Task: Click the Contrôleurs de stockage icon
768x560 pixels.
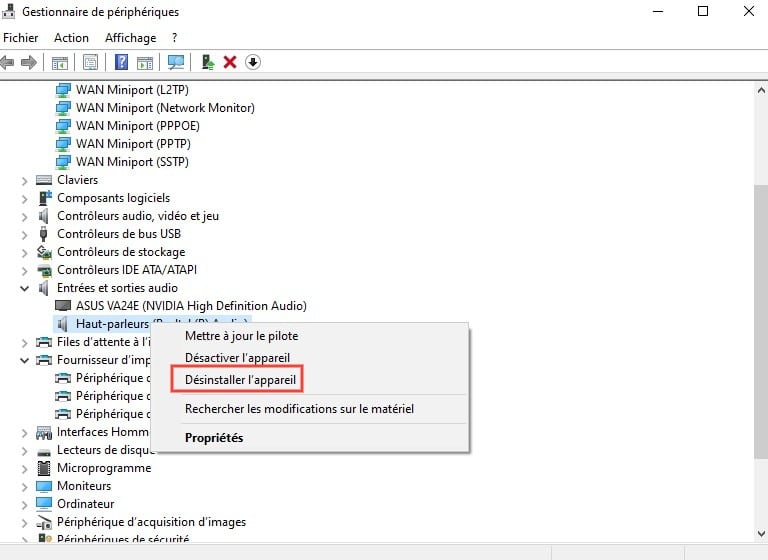Action: click(44, 252)
